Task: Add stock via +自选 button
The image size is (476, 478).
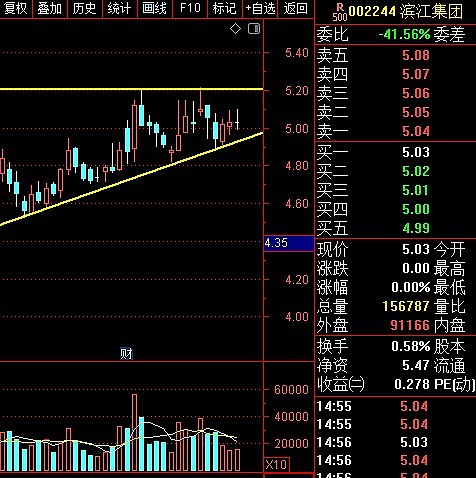Action: (x=260, y=8)
